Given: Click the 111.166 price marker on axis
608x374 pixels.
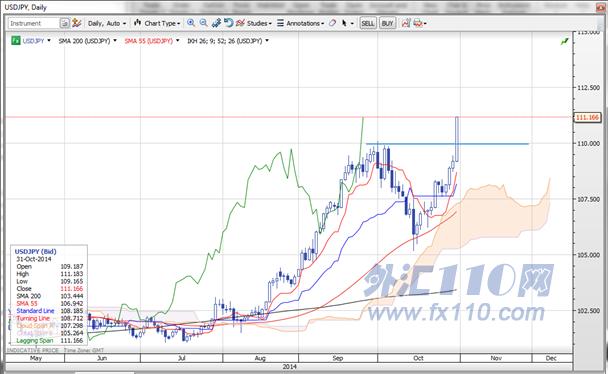Looking at the screenshot, I should (587, 117).
